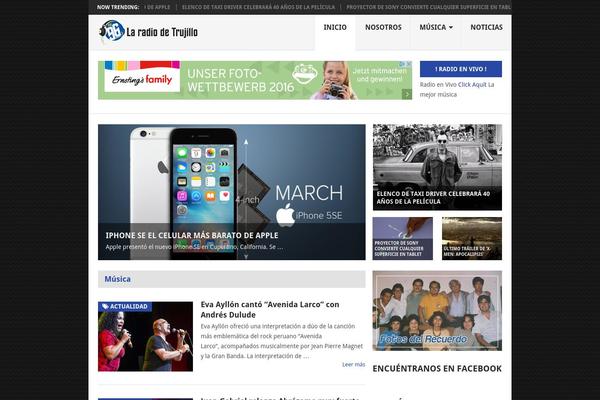
Task: Click the ¡ RADIO EN VIVO ! button
Action: [461, 69]
